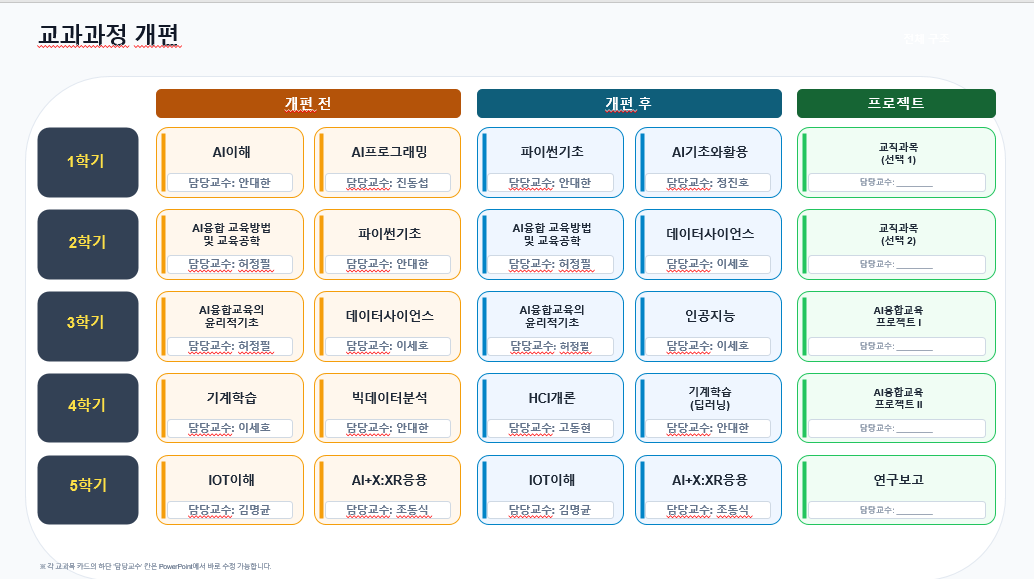This screenshot has width=1034, height=579.
Task: Click 'AI융합교육의 윤리적기초' in the blue card
Action: click(551, 316)
